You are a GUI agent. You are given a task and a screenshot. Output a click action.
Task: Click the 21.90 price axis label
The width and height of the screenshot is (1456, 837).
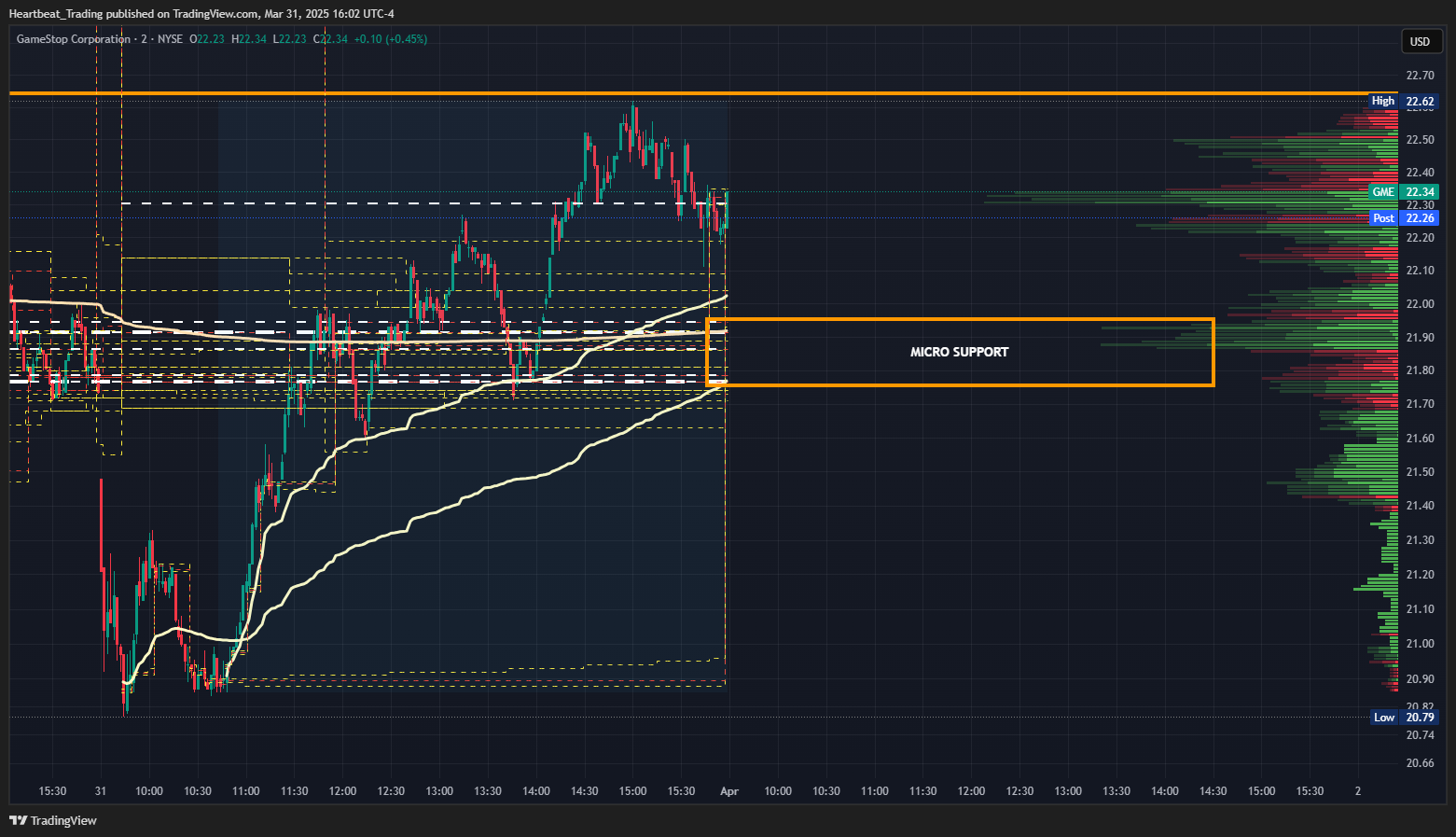click(1420, 338)
